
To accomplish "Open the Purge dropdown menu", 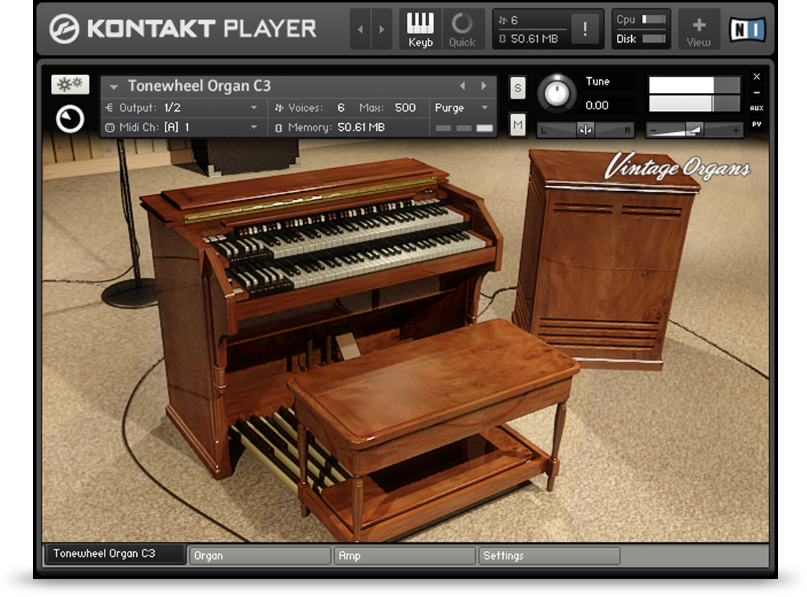I will coord(461,108).
